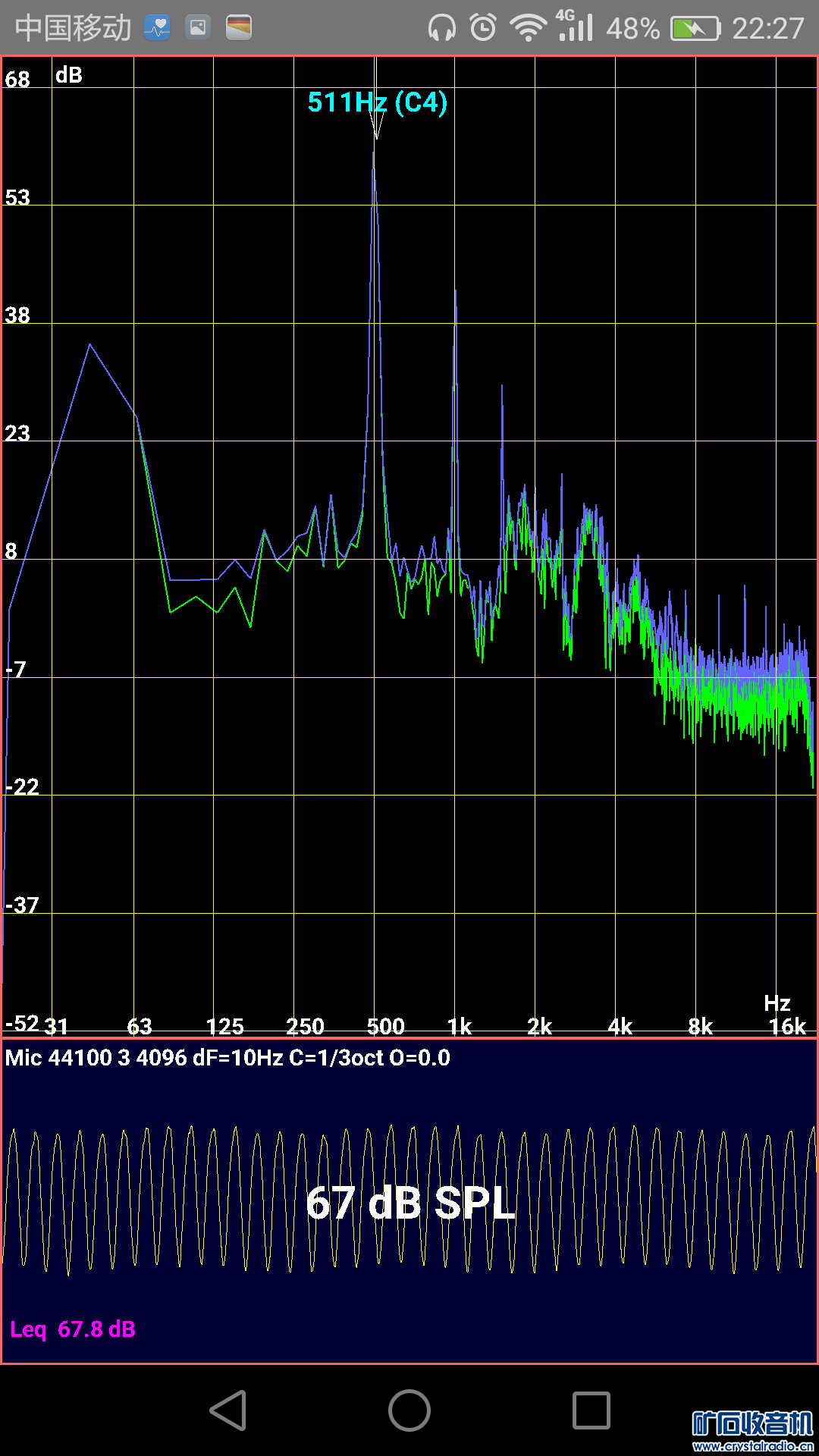
Task: Tap the charging battery icon
Action: [x=695, y=29]
